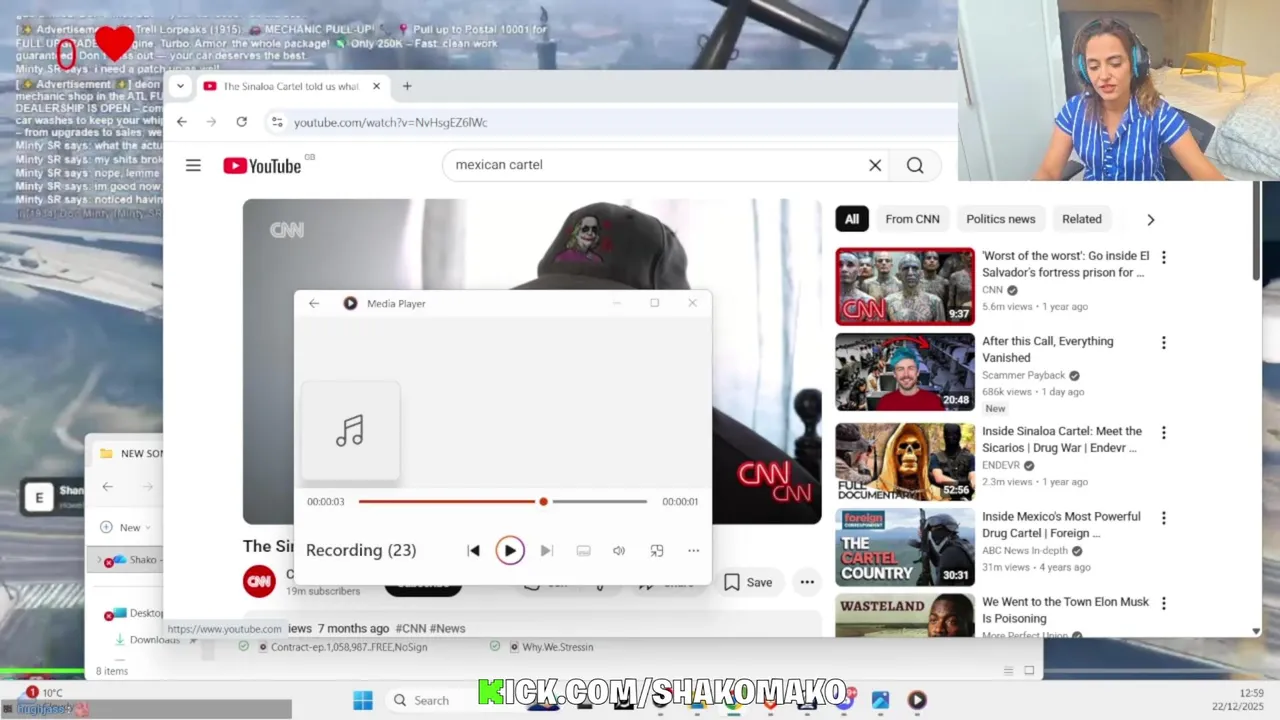Select 'The Sinaloa Cartel told us' browser tab
Viewport: 1280px width, 720px height.
pos(291,86)
